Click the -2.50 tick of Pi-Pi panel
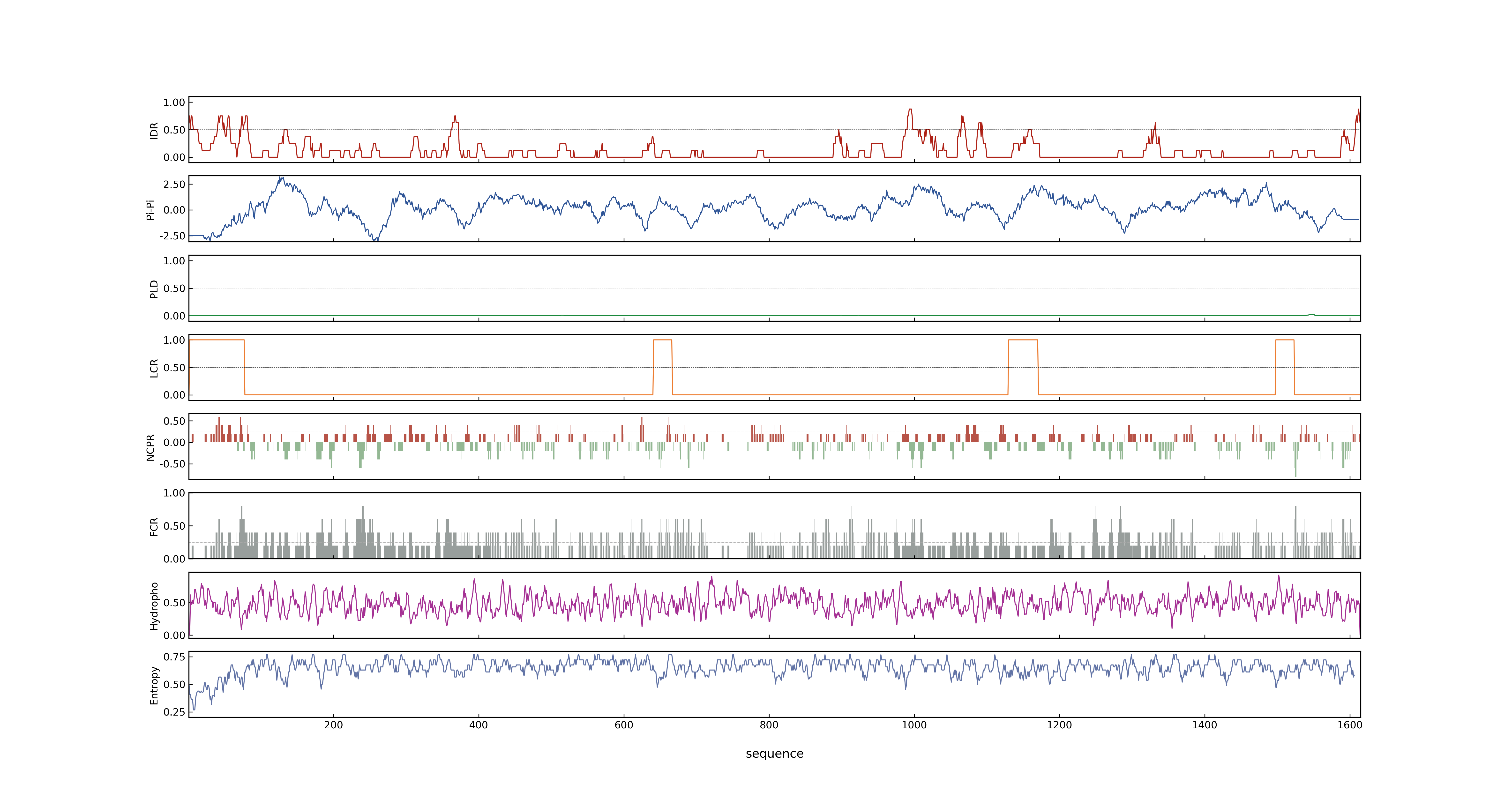Viewport: 1512px width, 806px height. [x=172, y=236]
